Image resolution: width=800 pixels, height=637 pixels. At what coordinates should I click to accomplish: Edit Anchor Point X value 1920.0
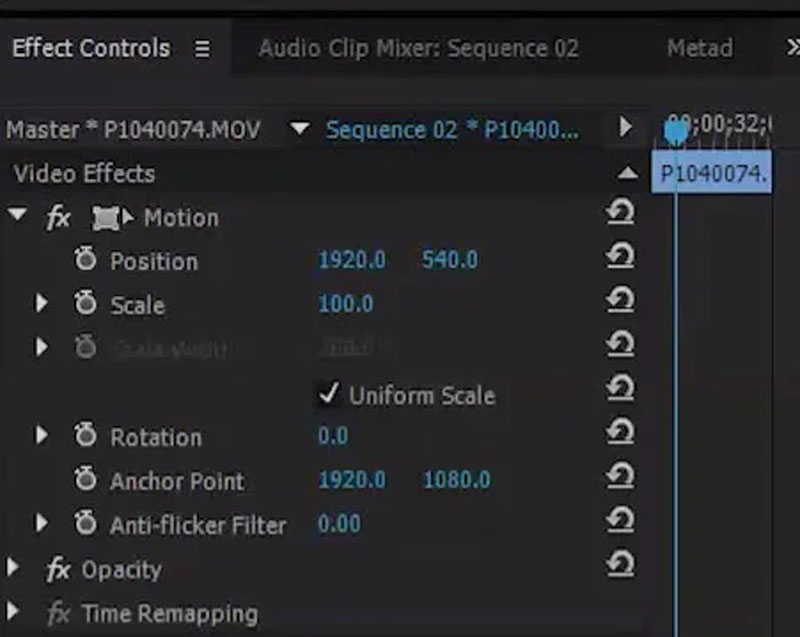[352, 480]
